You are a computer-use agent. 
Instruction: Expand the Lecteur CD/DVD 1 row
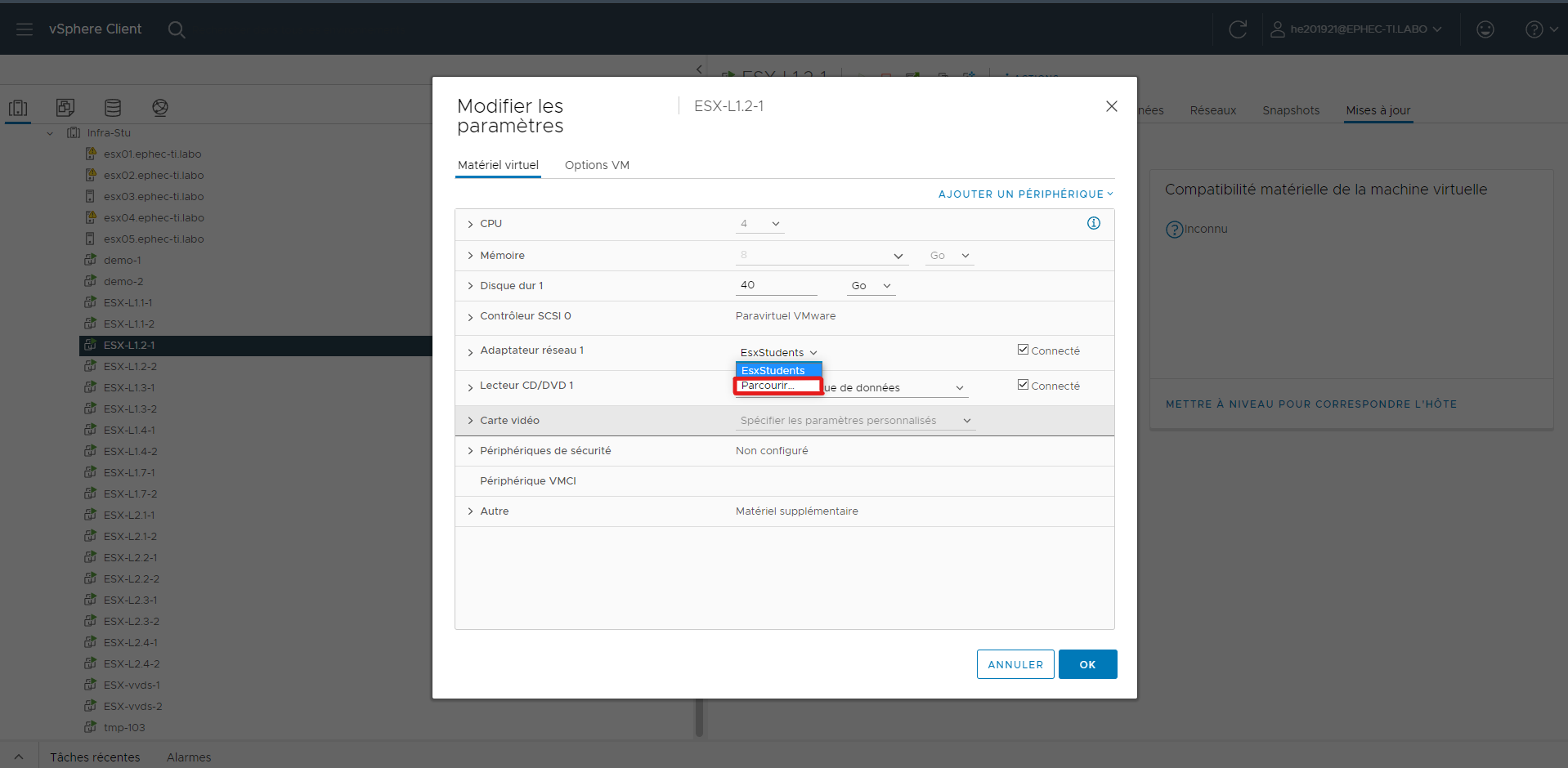(x=470, y=387)
